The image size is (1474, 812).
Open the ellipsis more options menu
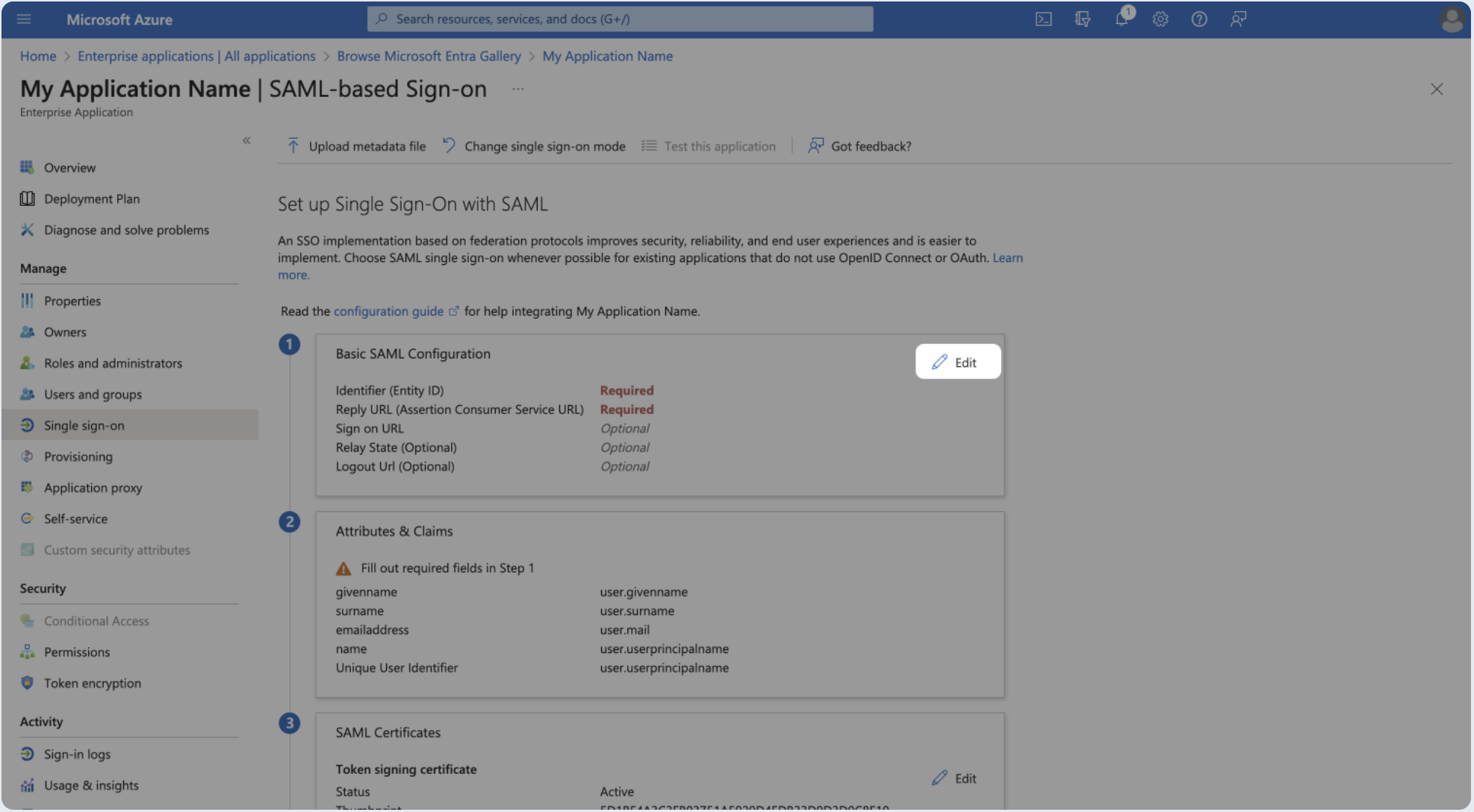click(517, 89)
